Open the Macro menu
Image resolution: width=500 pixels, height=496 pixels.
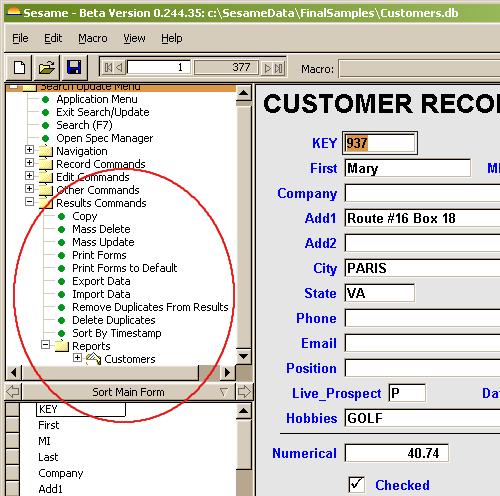(x=93, y=38)
